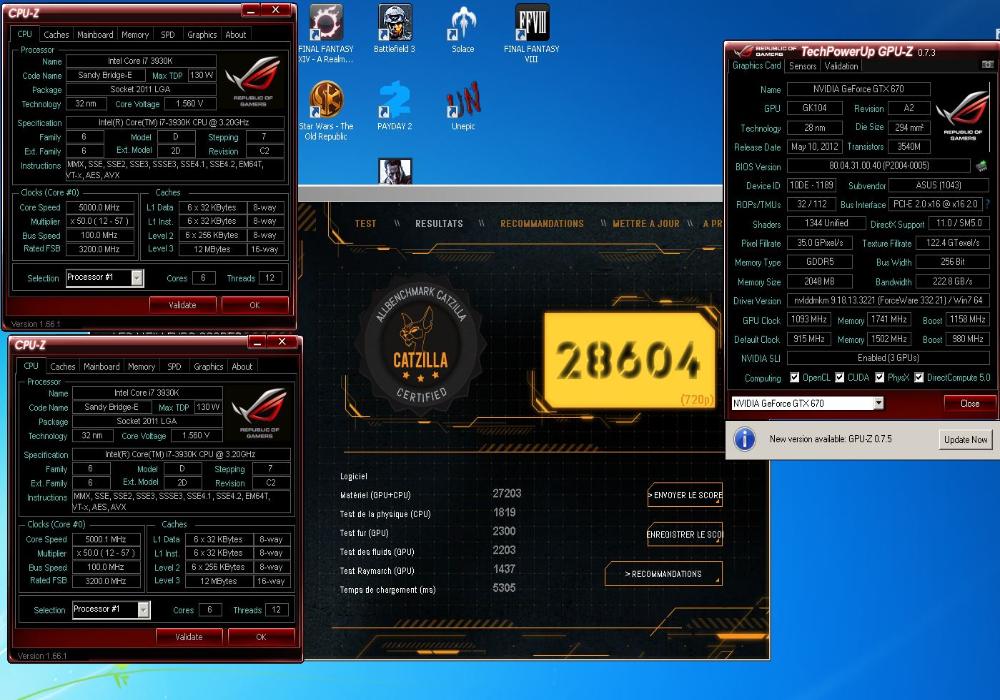Open the METTRE A JOUR tab
This screenshot has width=1000, height=700.
(x=646, y=224)
